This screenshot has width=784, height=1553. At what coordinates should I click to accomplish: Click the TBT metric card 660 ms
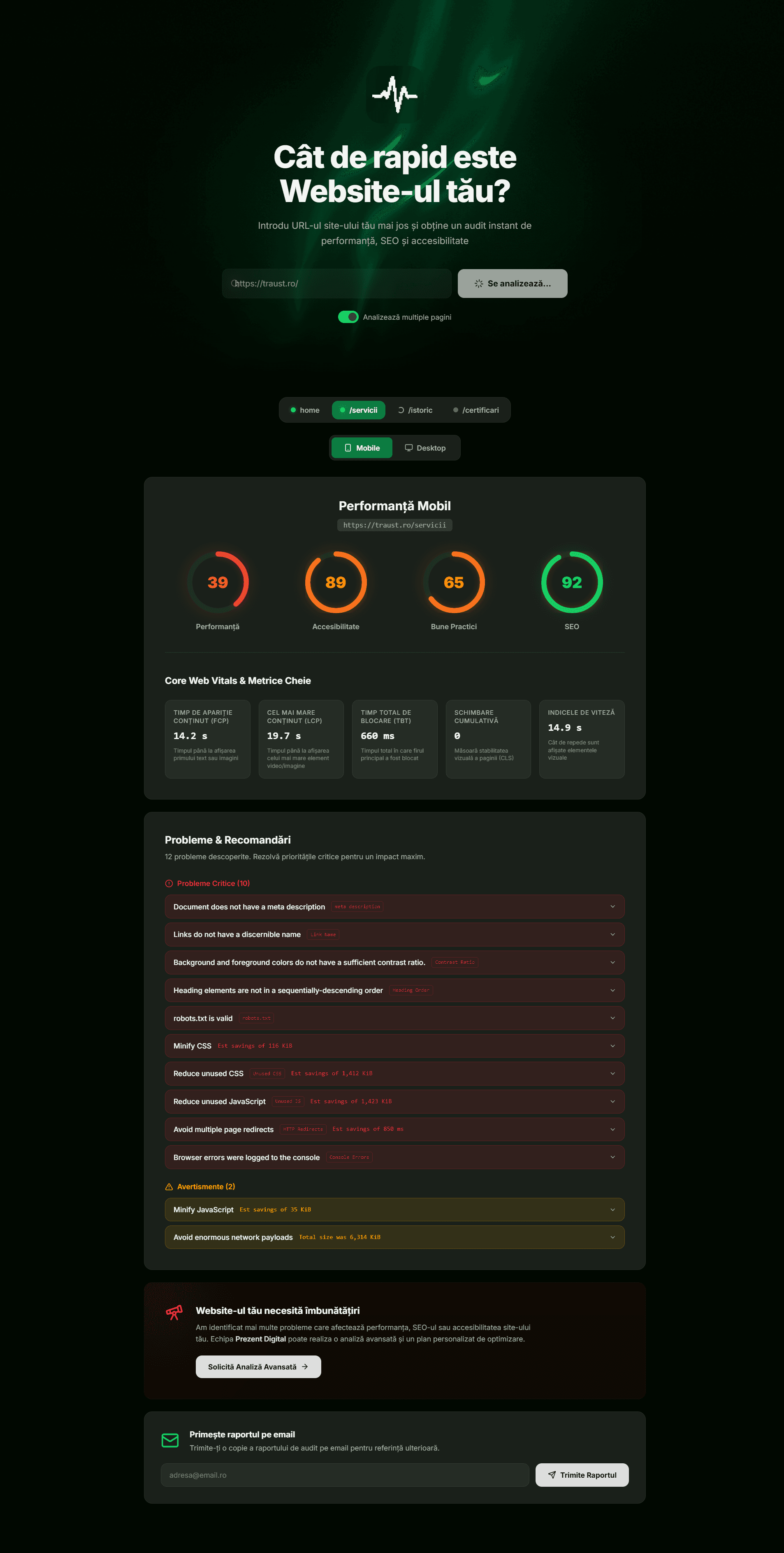tap(395, 739)
